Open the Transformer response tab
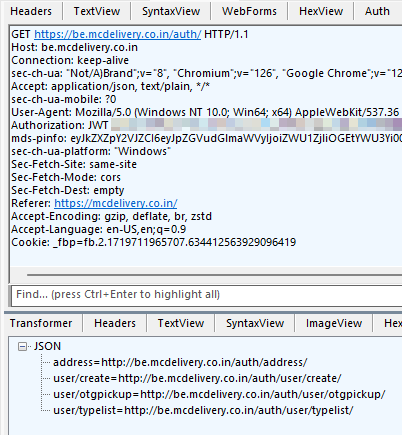402x435 pixels. (x=41, y=323)
